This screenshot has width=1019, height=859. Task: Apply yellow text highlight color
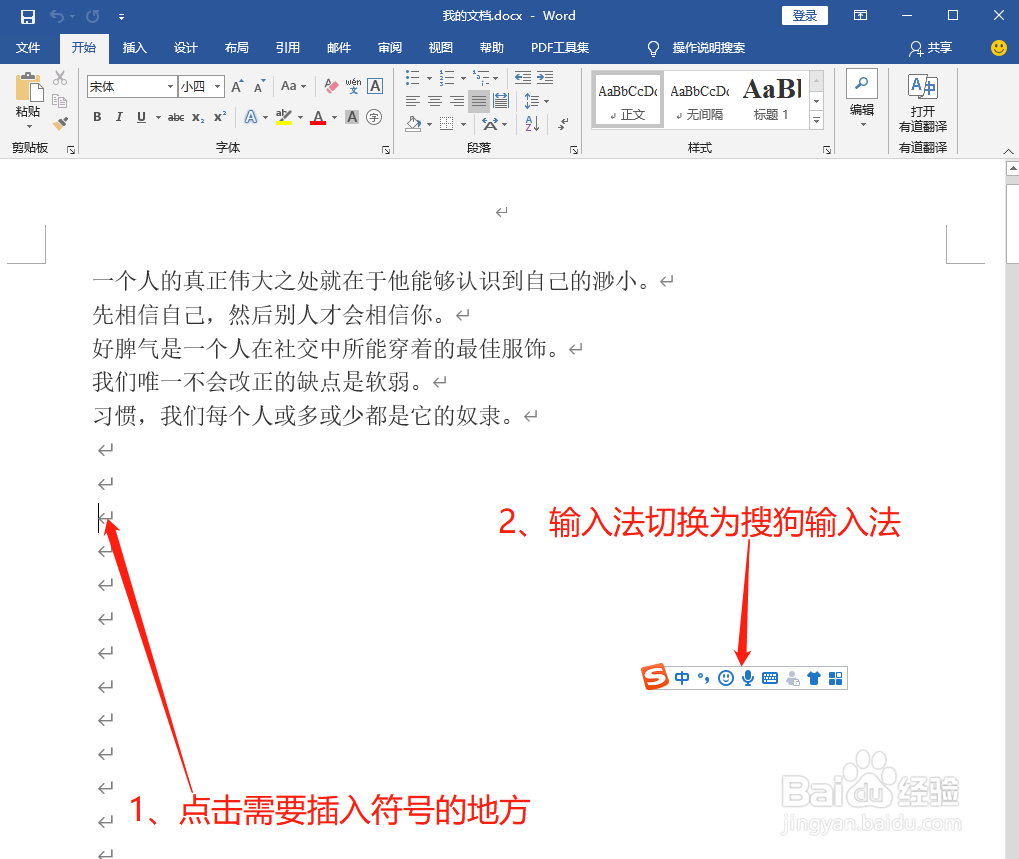pos(283,118)
